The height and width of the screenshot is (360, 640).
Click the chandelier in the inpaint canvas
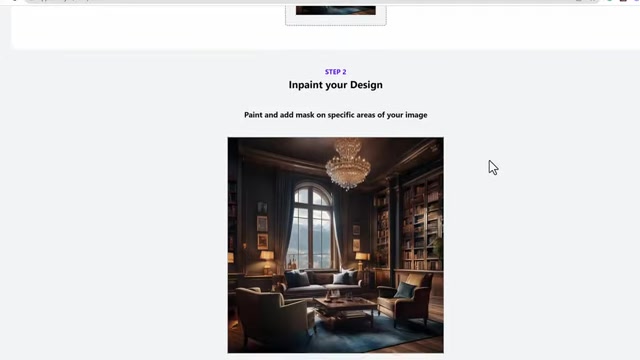(348, 164)
